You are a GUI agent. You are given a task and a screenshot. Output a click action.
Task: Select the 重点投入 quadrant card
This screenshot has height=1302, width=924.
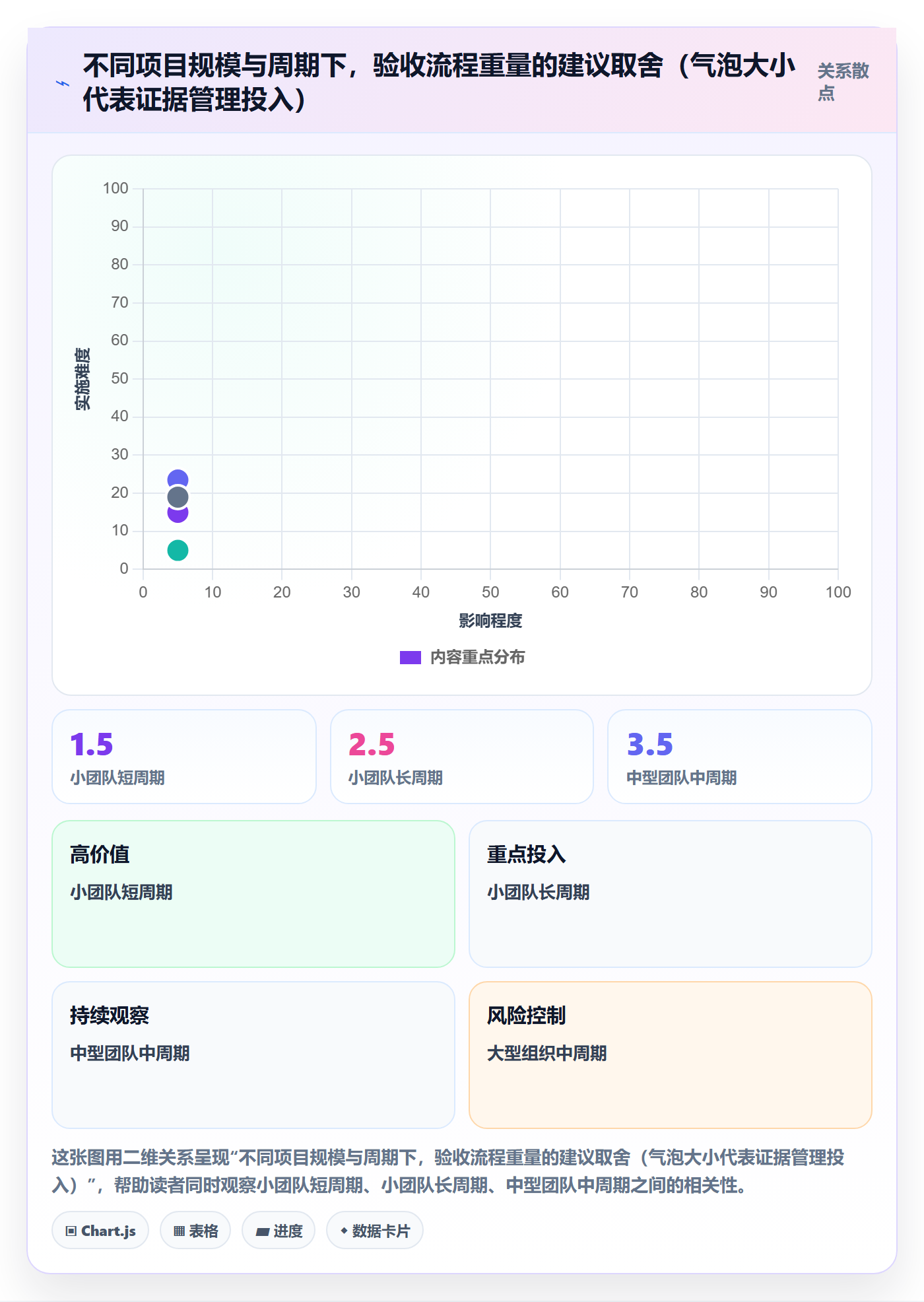click(671, 894)
